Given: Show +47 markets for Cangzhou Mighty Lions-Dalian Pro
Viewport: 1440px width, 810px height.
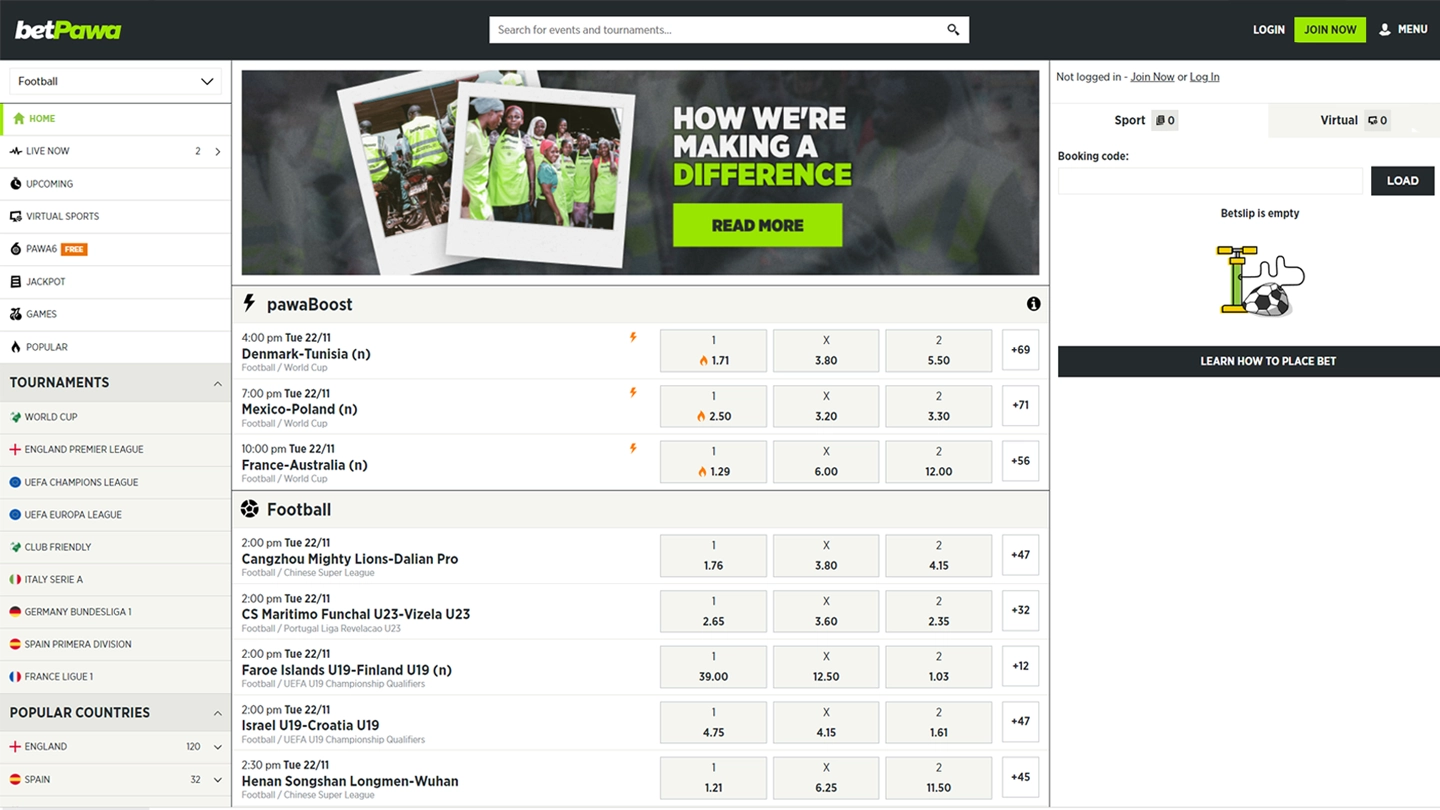Looking at the screenshot, I should (1020, 555).
